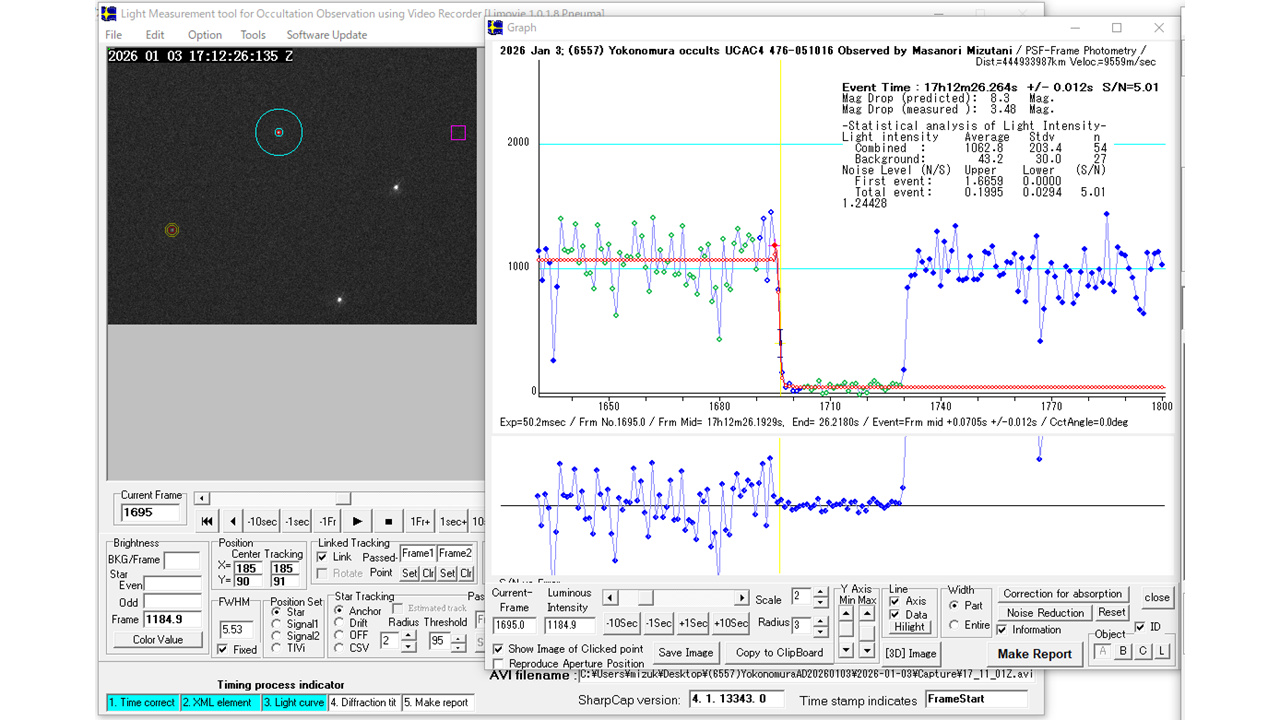This screenshot has height=720, width=1280.
Task: Select the Drift star tracking option
Action: click(341, 623)
